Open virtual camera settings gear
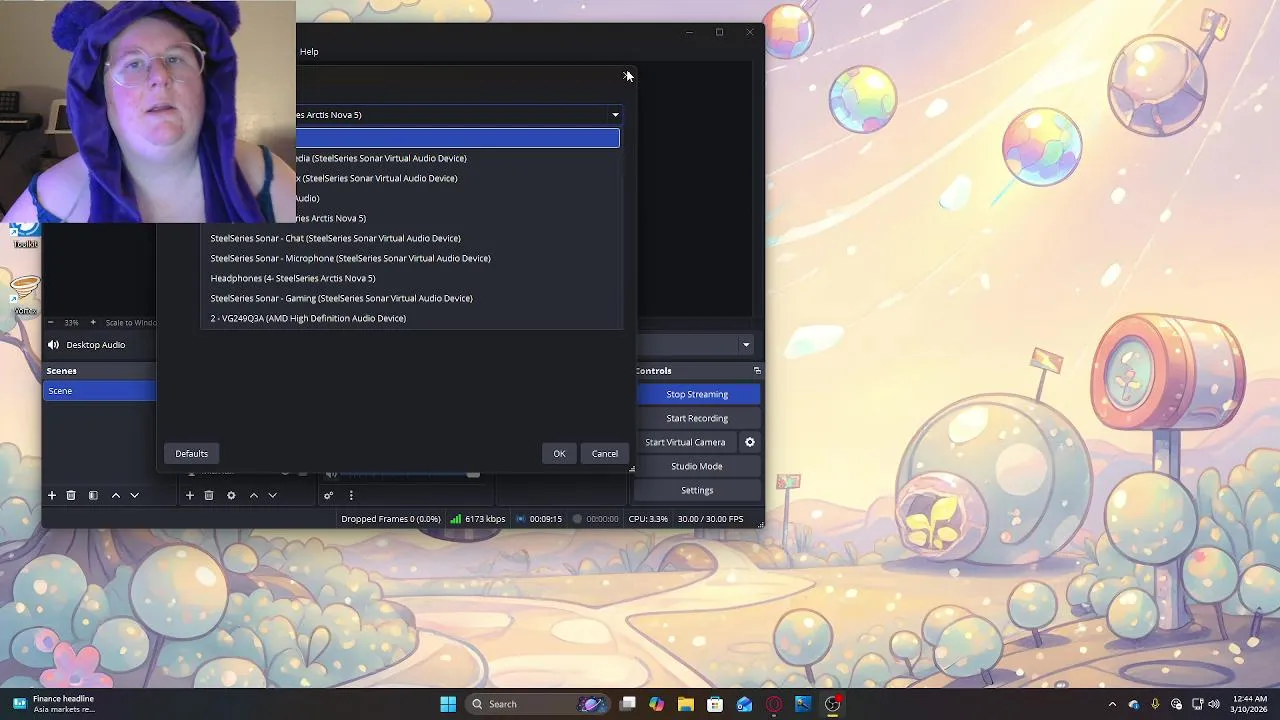The height and width of the screenshot is (720, 1280). [750, 442]
